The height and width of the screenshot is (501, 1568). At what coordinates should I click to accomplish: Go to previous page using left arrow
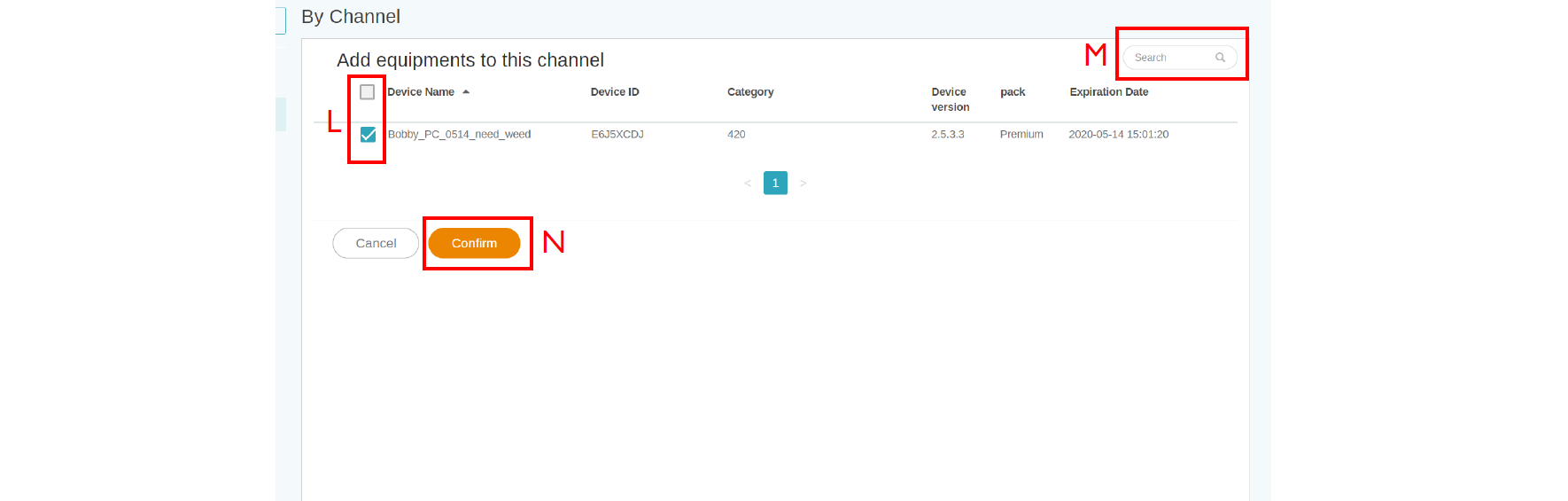point(748,184)
